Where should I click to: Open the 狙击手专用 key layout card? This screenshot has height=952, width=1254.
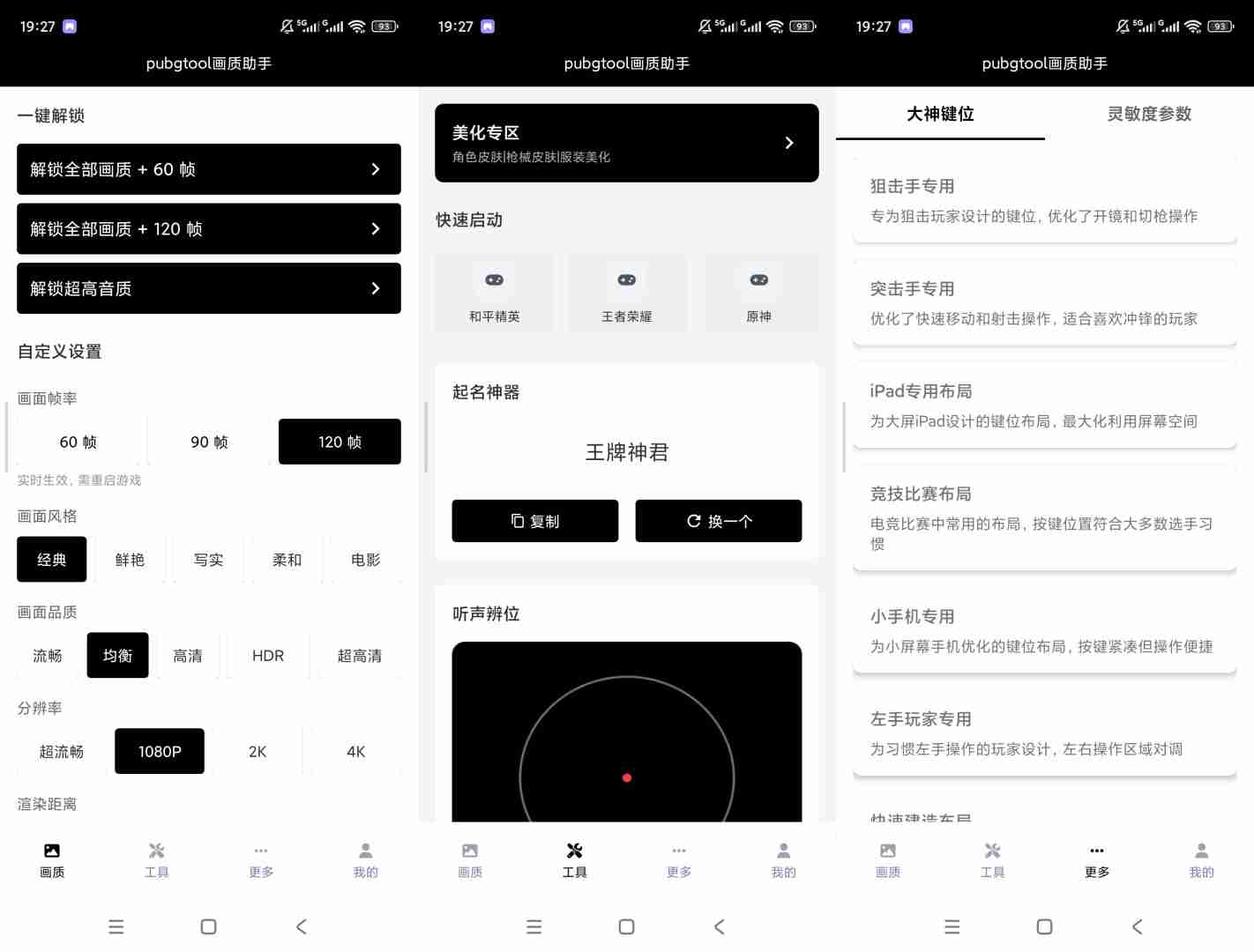(x=1044, y=201)
